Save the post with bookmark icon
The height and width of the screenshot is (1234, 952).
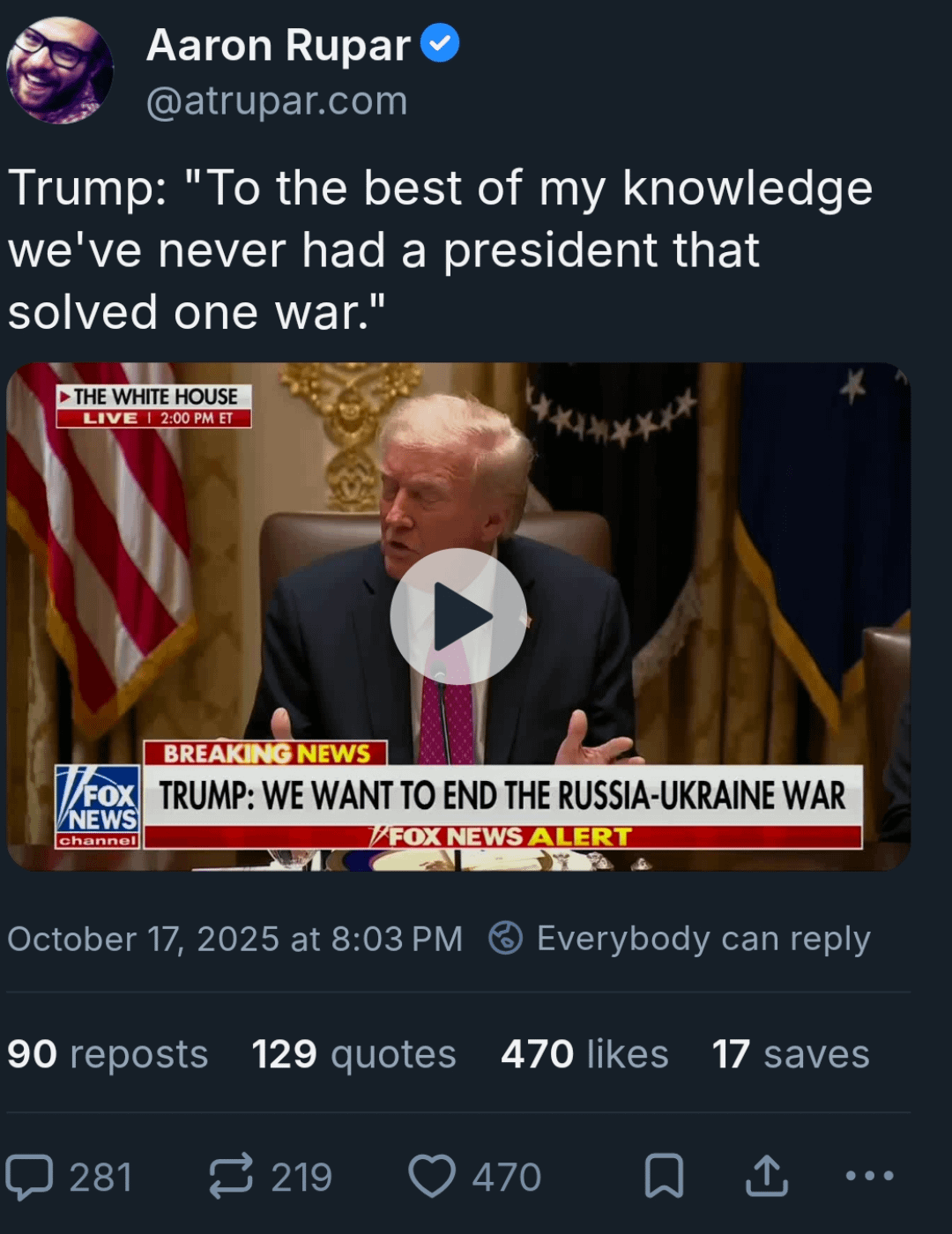664,1176
